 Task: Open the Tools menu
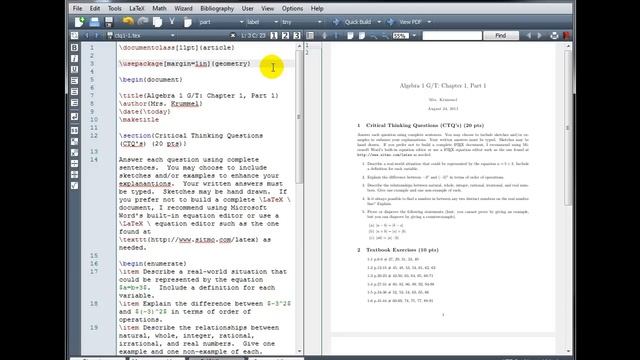point(114,9)
